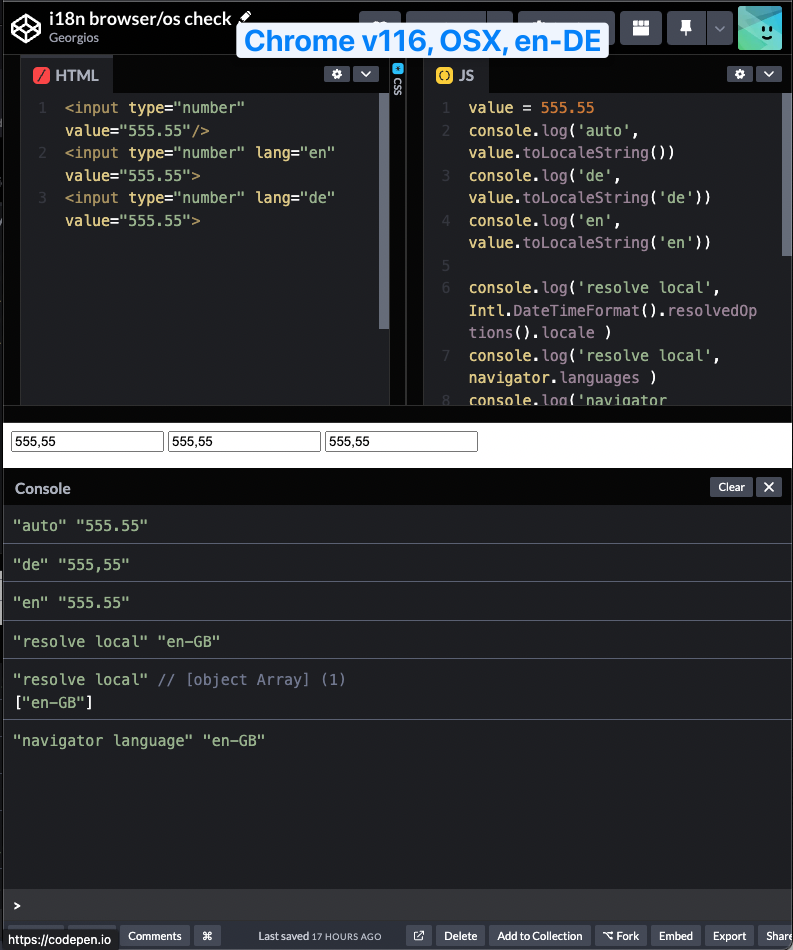Open the Export menu
793x950 pixels.
[729, 936]
